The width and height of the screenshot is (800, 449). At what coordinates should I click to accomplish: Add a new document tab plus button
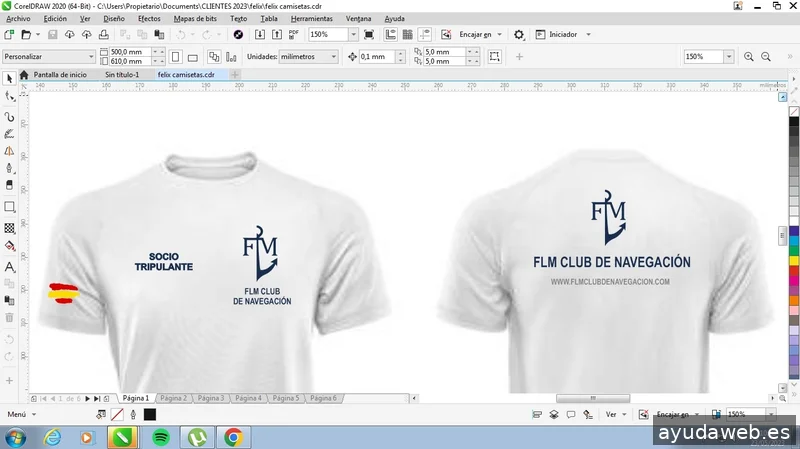[x=235, y=74]
